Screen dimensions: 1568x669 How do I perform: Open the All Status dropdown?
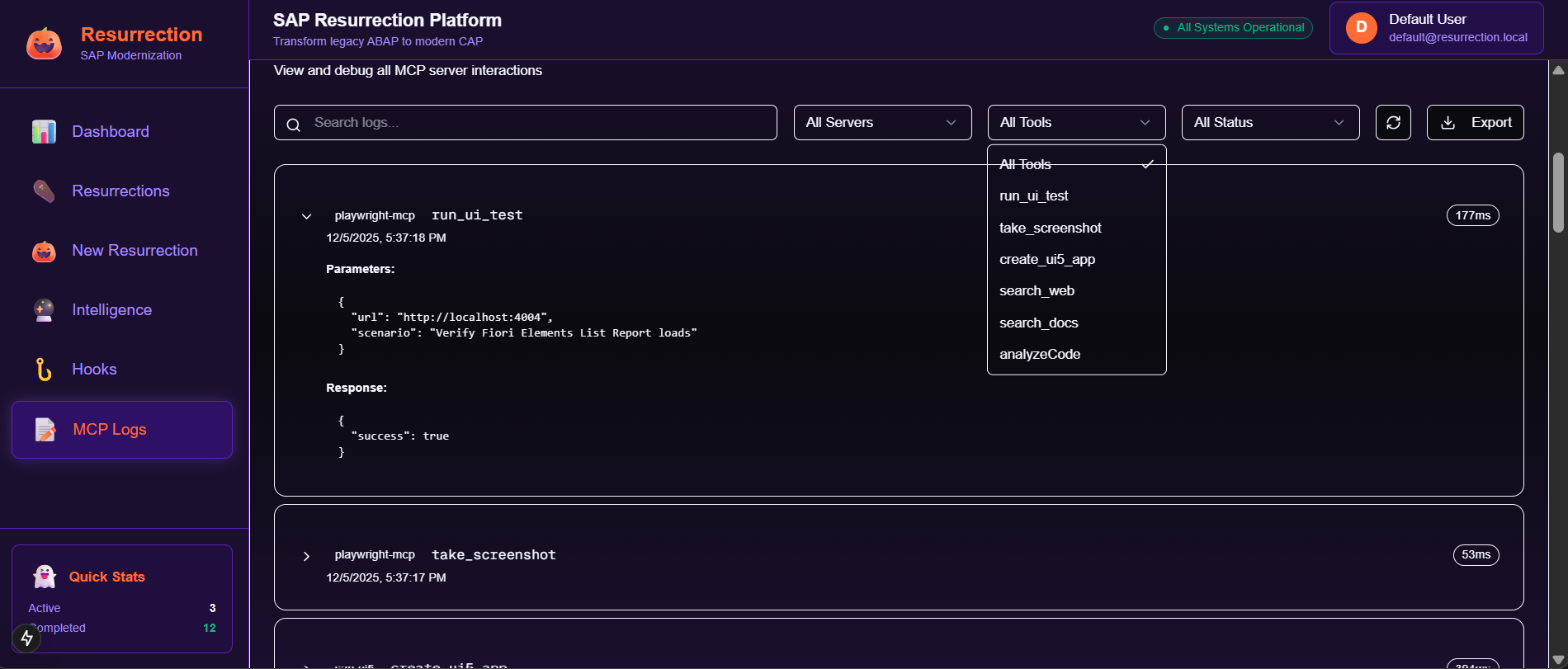(x=1270, y=122)
